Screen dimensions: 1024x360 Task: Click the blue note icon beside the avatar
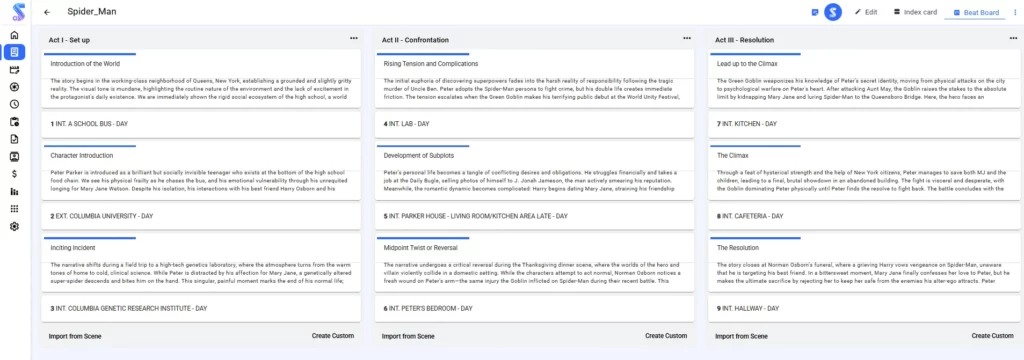[x=814, y=12]
